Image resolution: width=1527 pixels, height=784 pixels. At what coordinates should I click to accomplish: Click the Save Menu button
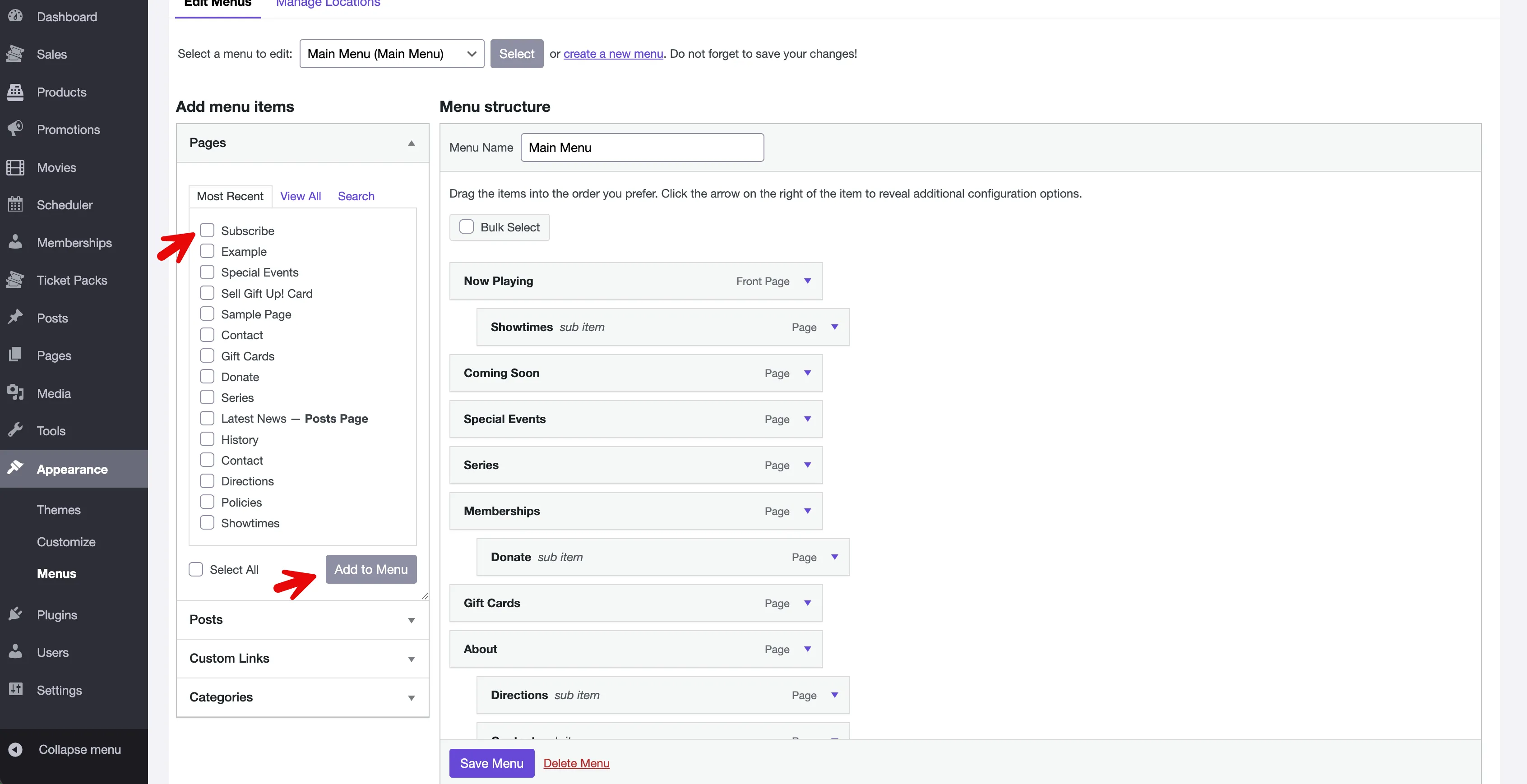(x=491, y=763)
